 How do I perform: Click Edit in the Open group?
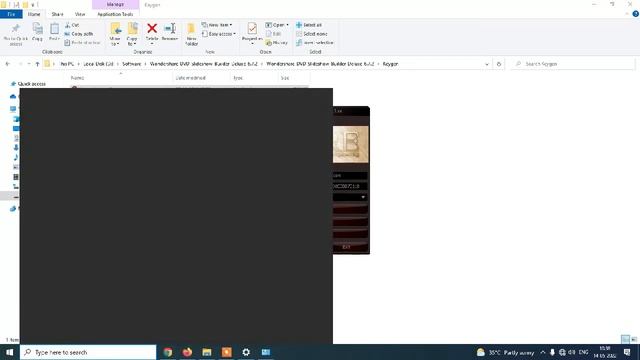[273, 34]
